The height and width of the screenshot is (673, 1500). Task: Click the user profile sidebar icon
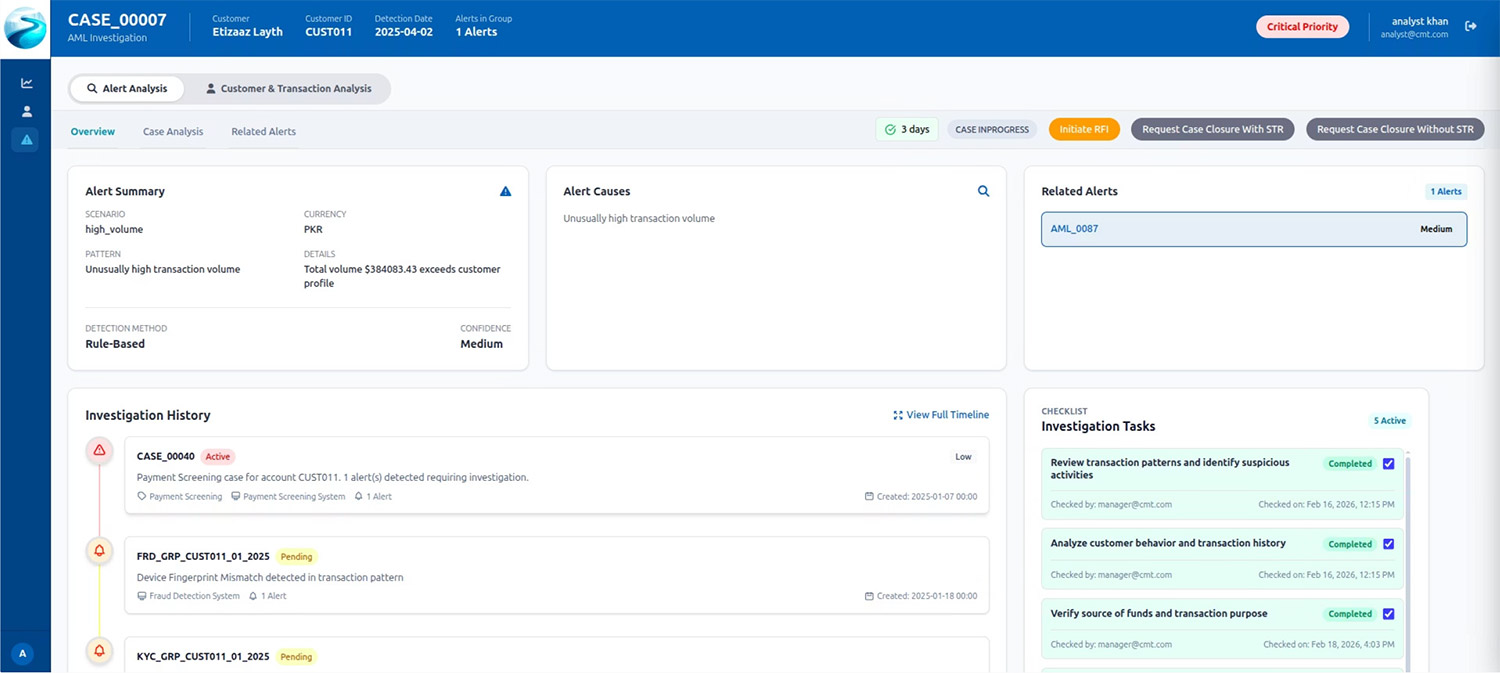pos(27,111)
